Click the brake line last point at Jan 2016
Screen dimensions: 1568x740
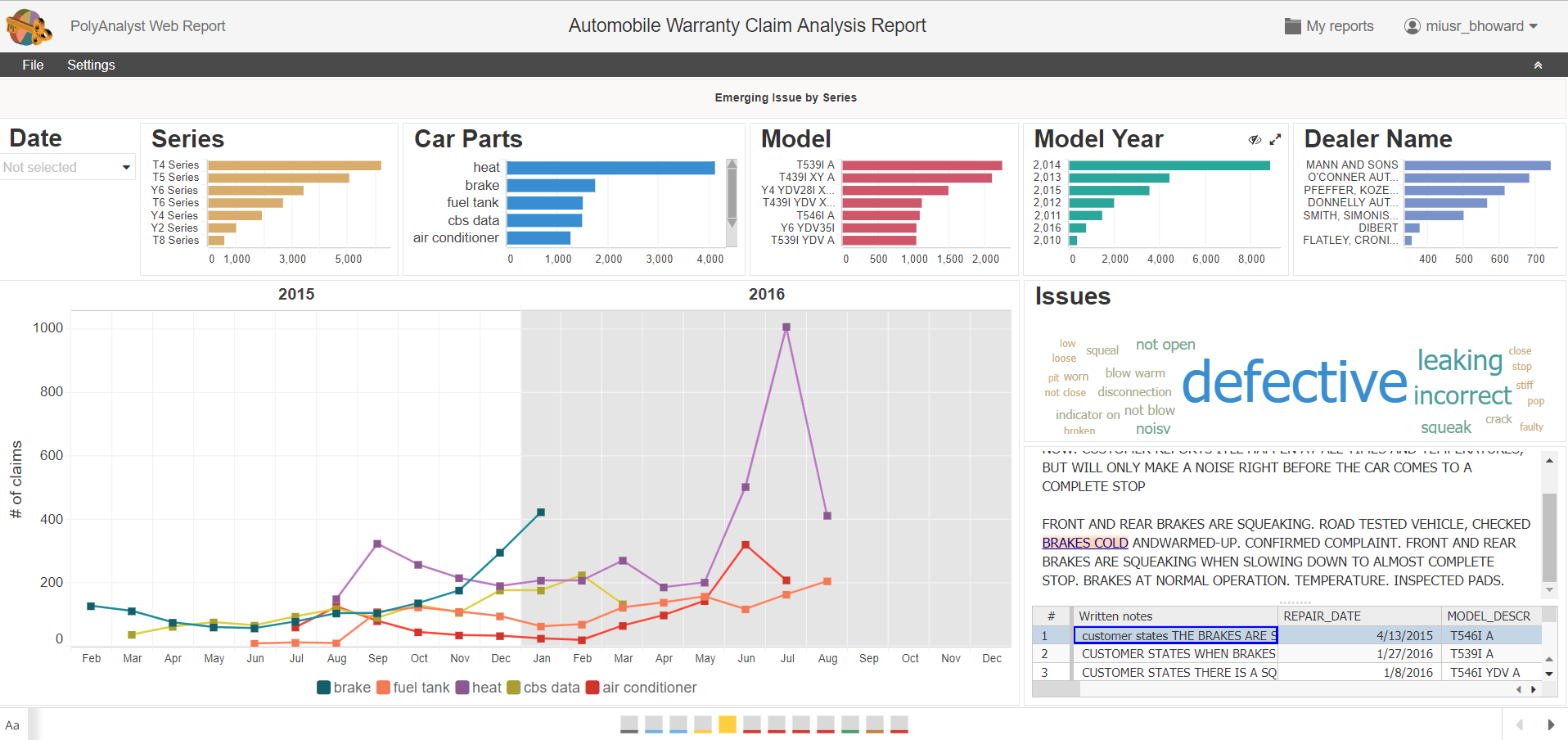coord(540,512)
